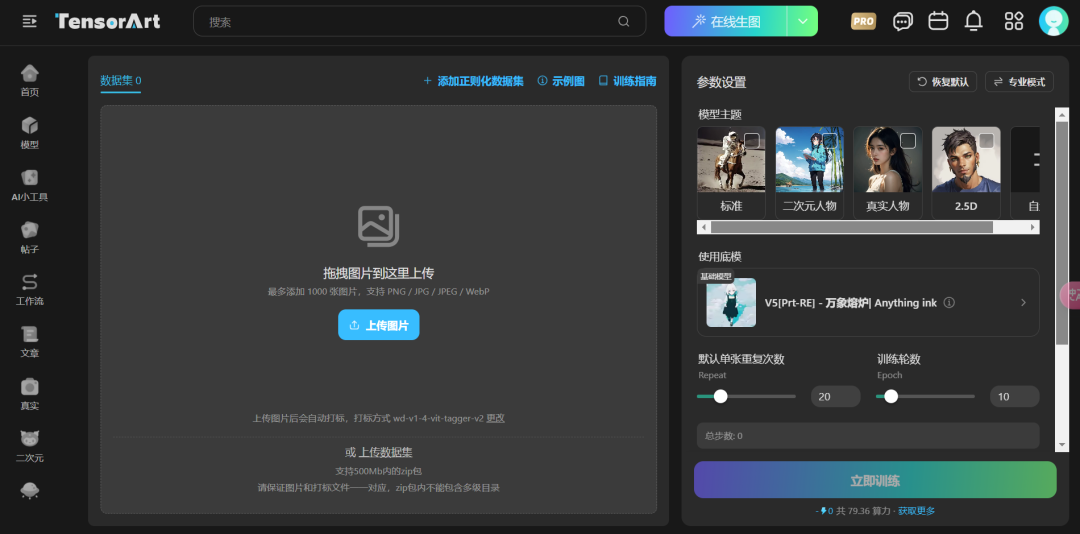
Task: Click the 上传图片 upload button
Action: tap(379, 325)
